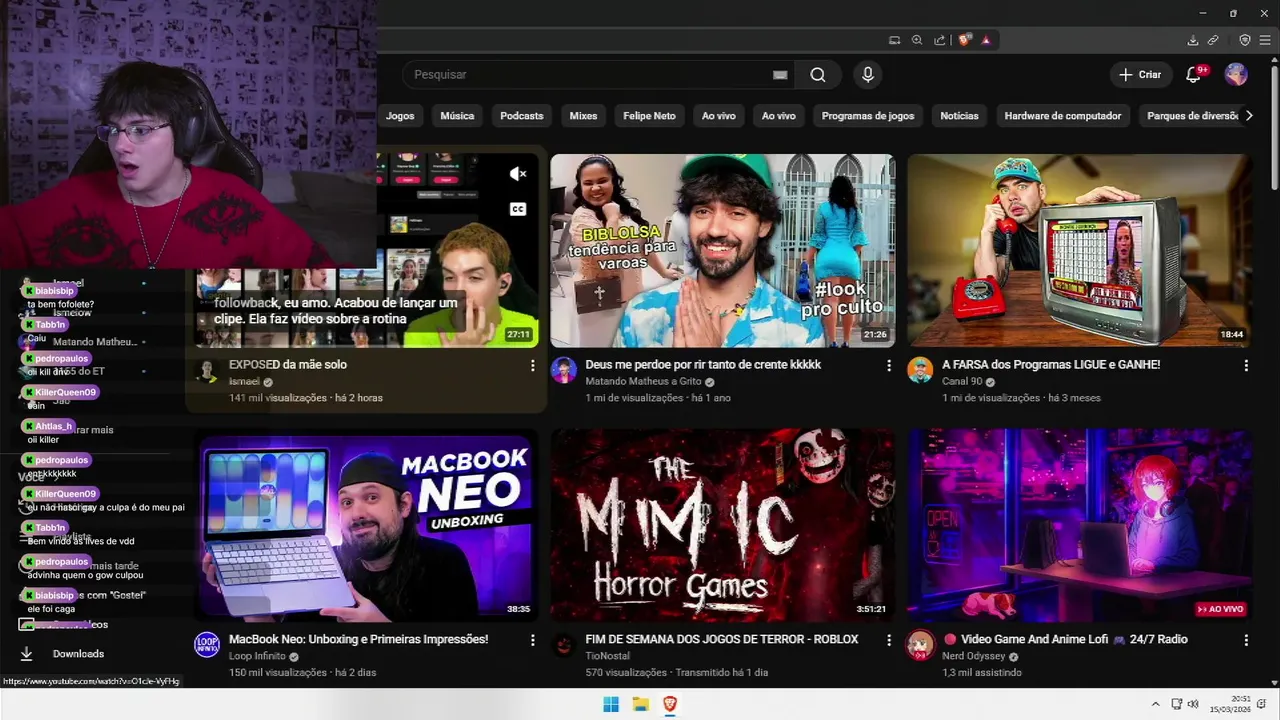This screenshot has width=1280, height=720.
Task: Click the TioNostal channel avatar
Action: point(564,645)
